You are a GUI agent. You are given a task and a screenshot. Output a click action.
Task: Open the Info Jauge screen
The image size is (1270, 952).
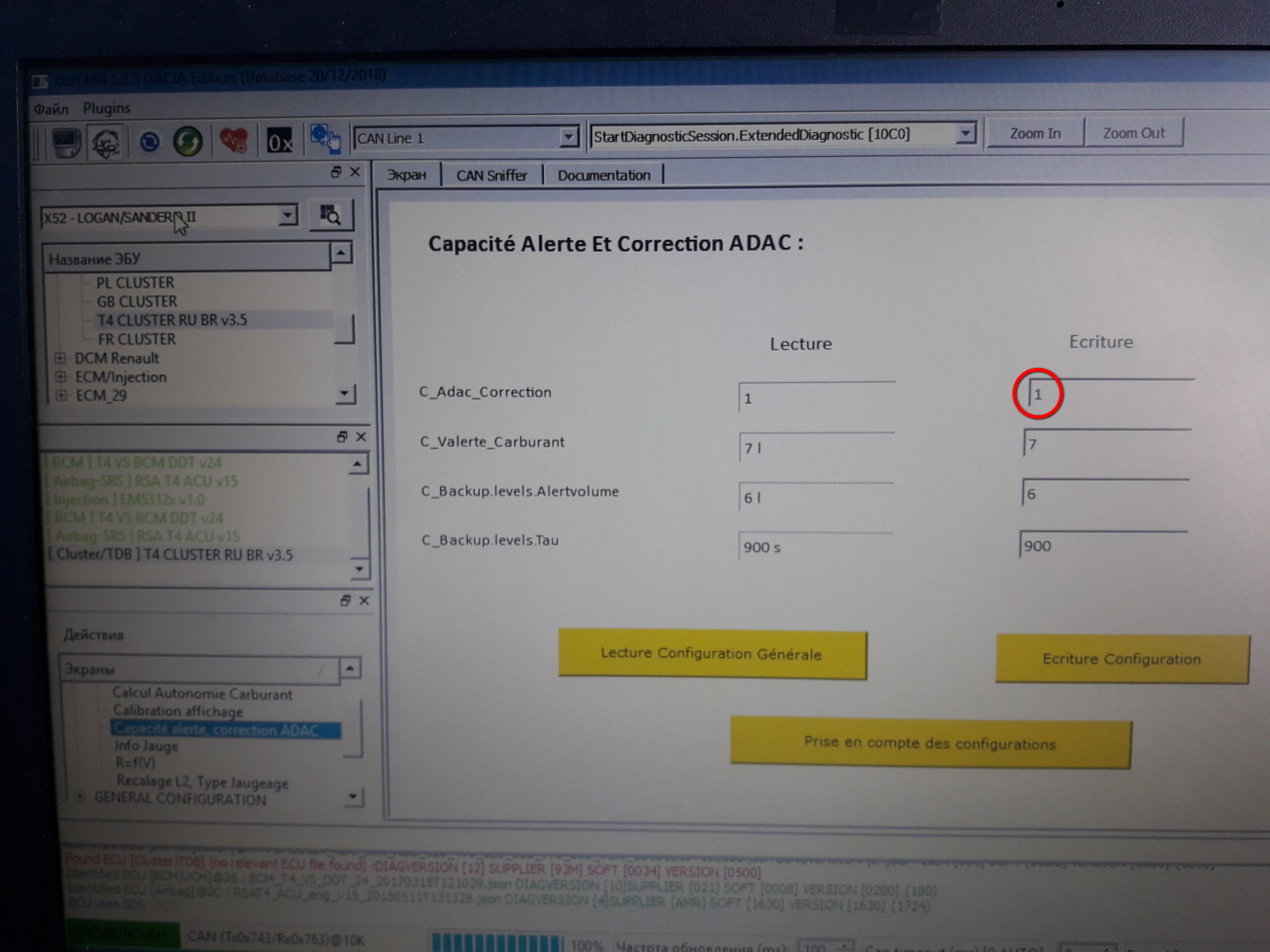(146, 746)
